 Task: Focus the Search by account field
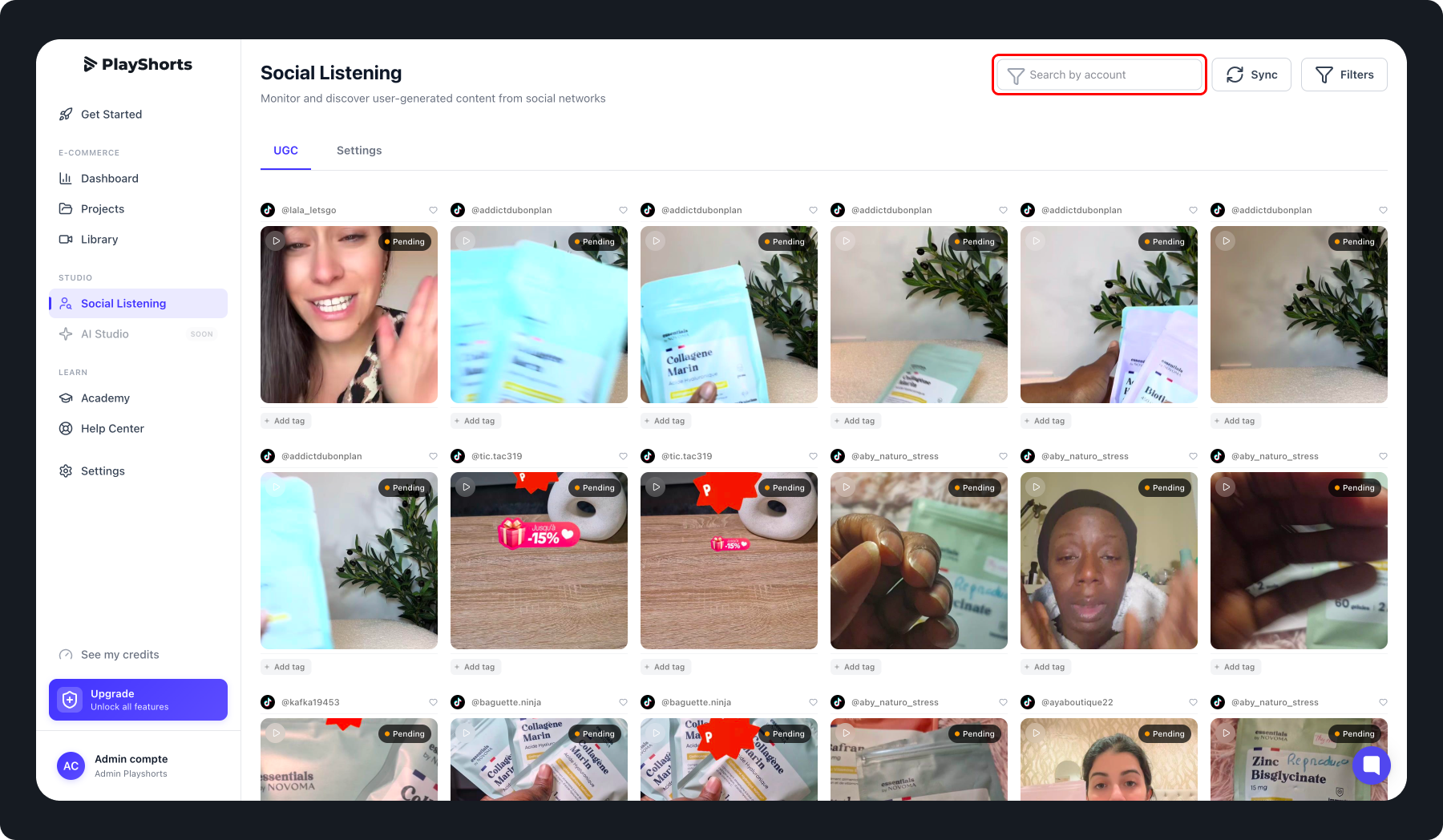click(1099, 75)
